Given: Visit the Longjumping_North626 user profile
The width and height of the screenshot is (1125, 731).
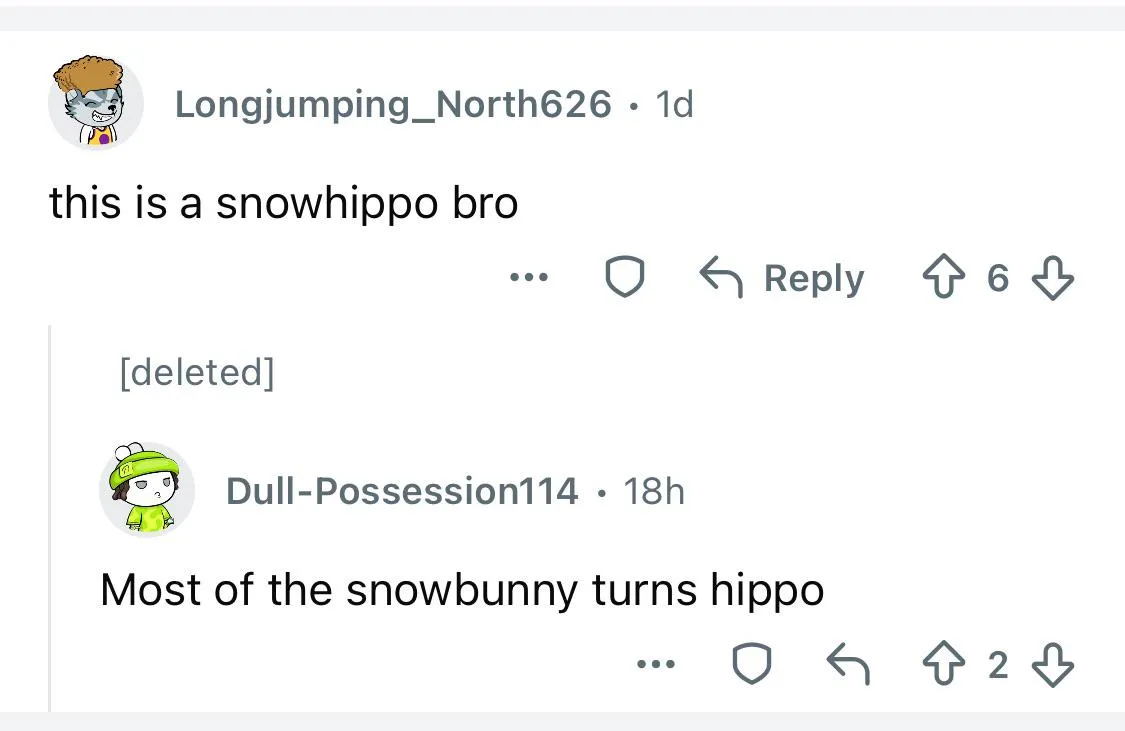Looking at the screenshot, I should (x=393, y=103).
